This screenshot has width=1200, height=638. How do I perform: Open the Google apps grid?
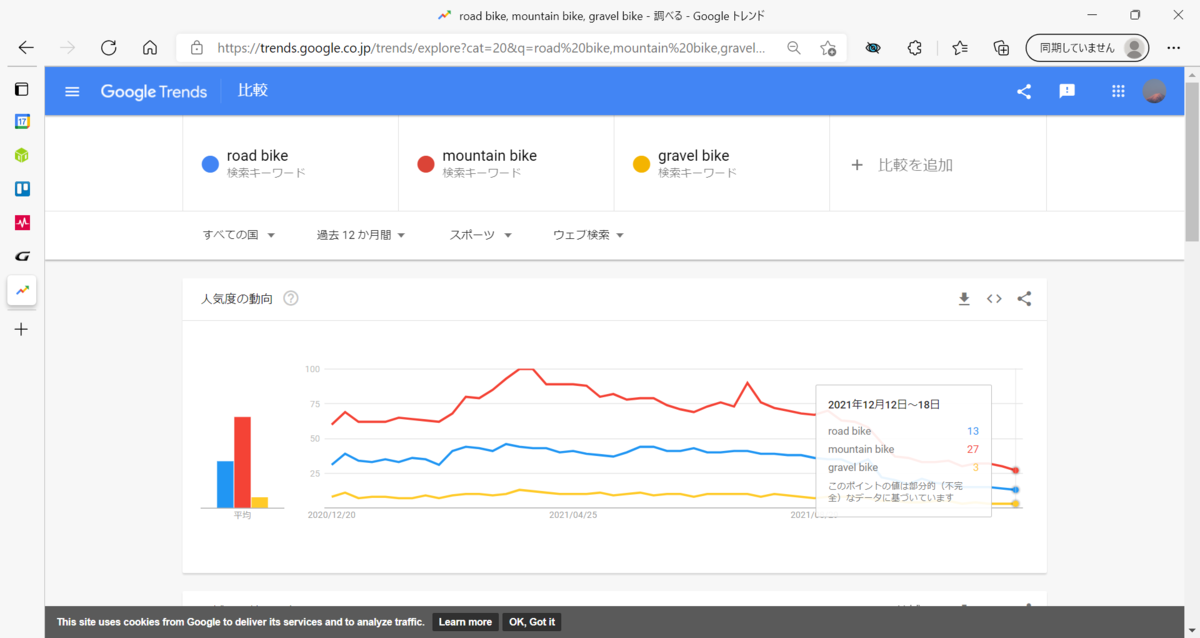pos(1118,91)
